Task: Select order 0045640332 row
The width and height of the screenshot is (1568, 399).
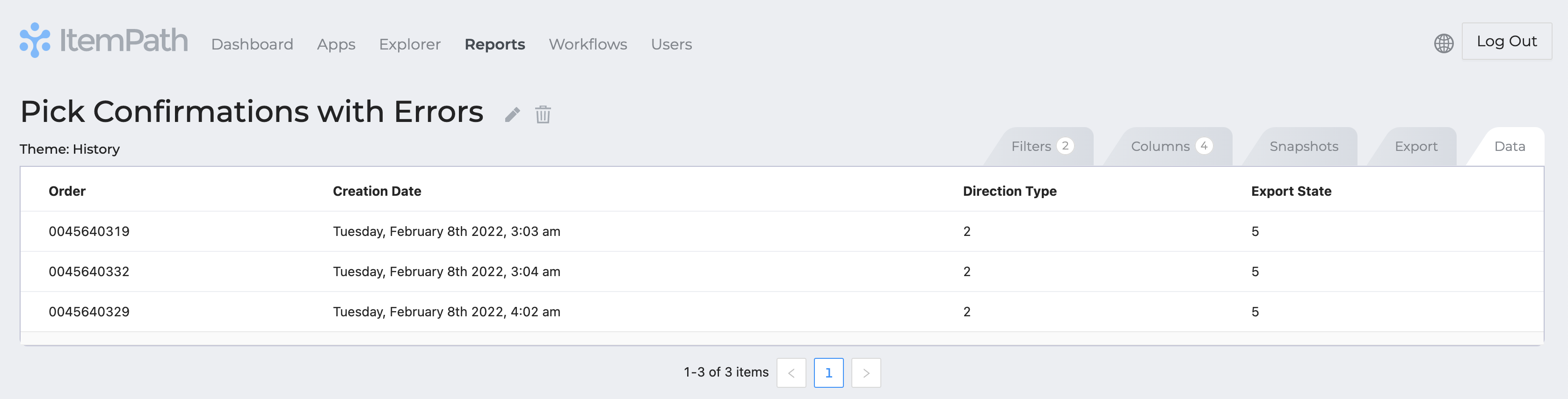Action: [782, 271]
